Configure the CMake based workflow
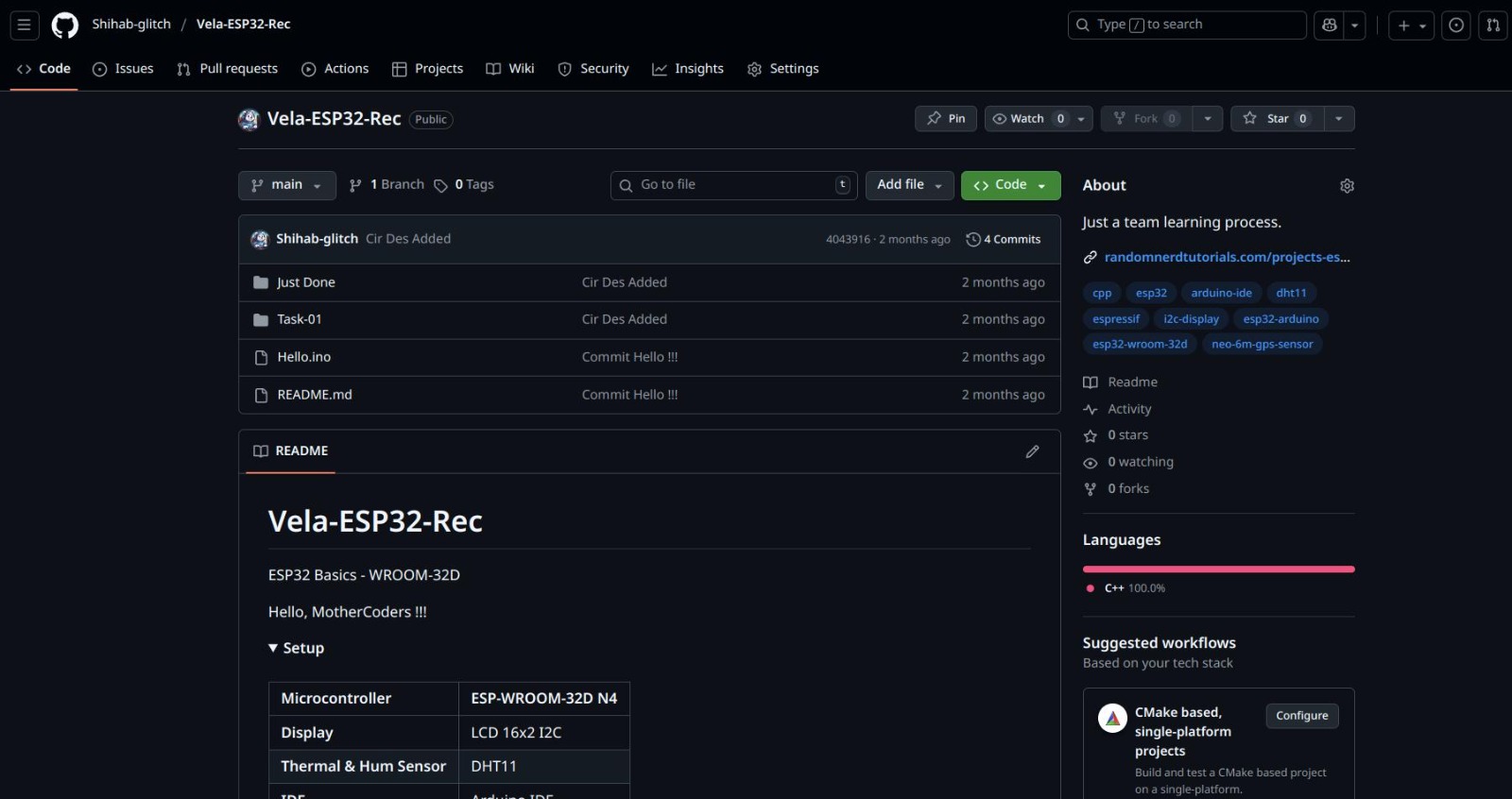This screenshot has height=799, width=1512. point(1301,716)
